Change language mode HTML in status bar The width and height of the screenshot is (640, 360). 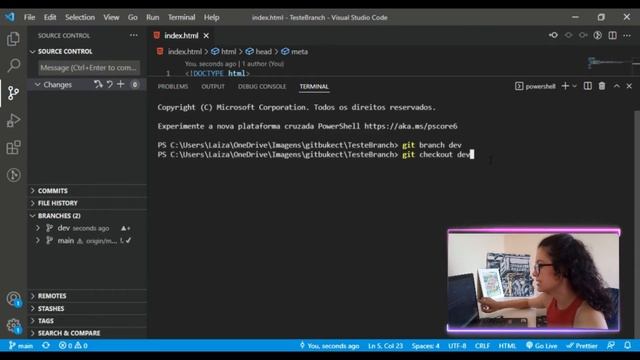[507, 346]
